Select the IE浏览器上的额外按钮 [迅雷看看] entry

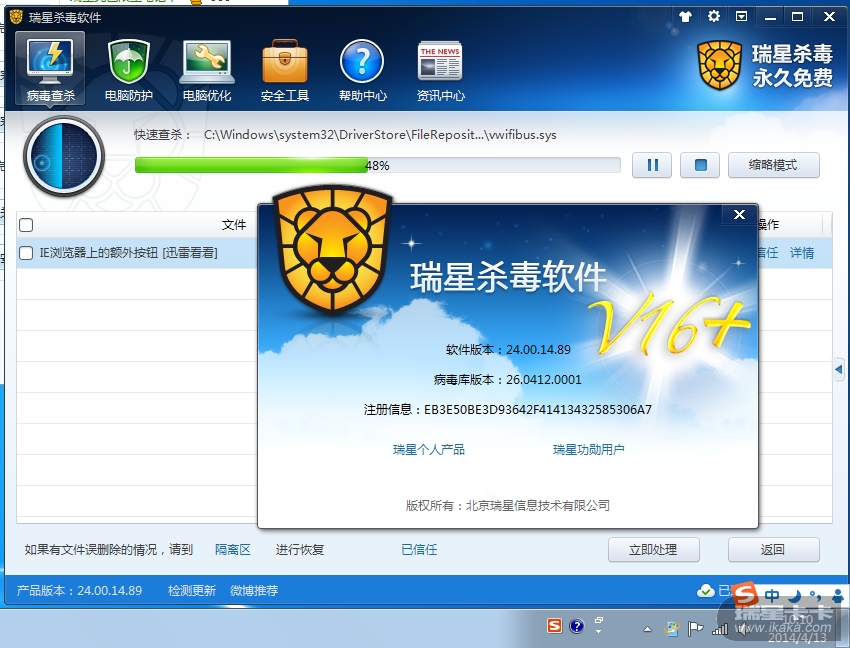(128, 253)
